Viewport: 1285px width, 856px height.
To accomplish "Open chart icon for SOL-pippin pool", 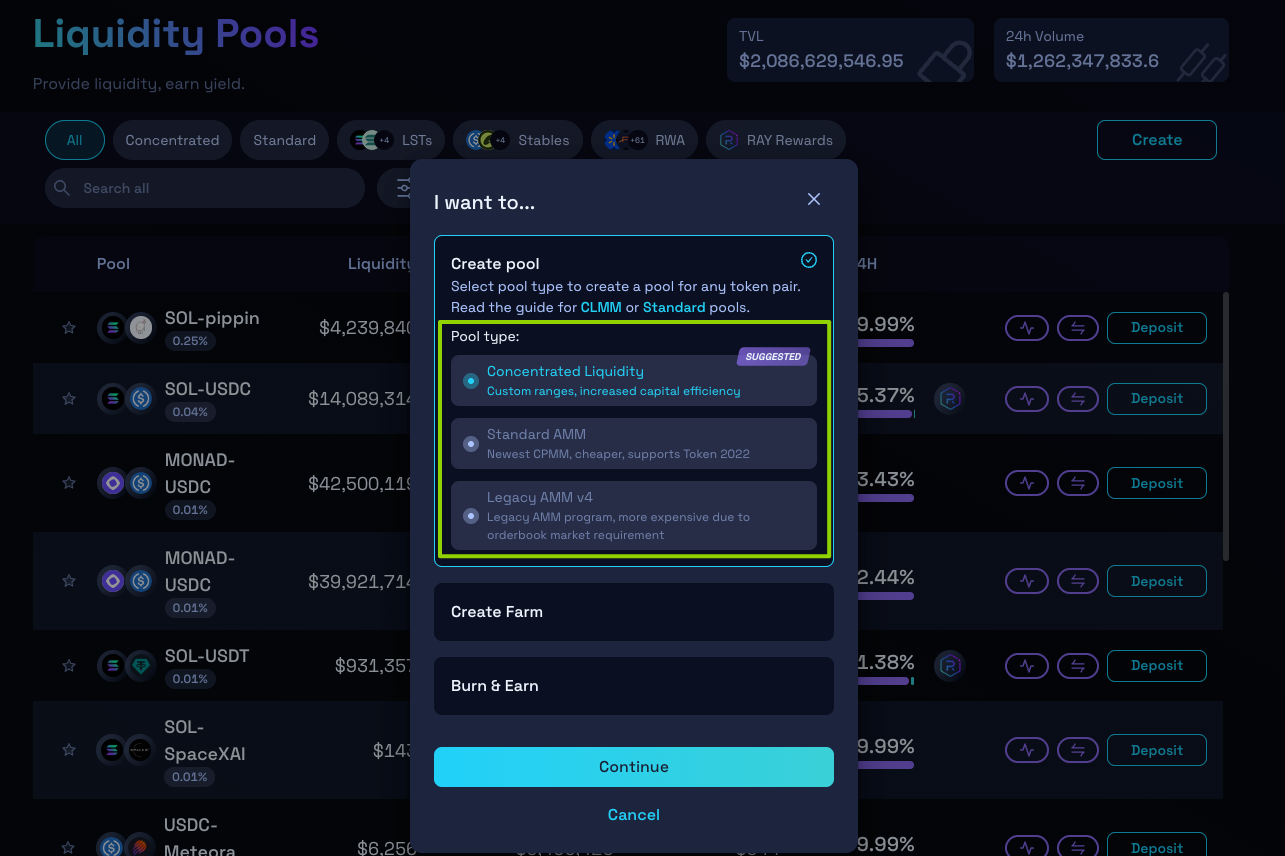I will pyautogui.click(x=1026, y=328).
